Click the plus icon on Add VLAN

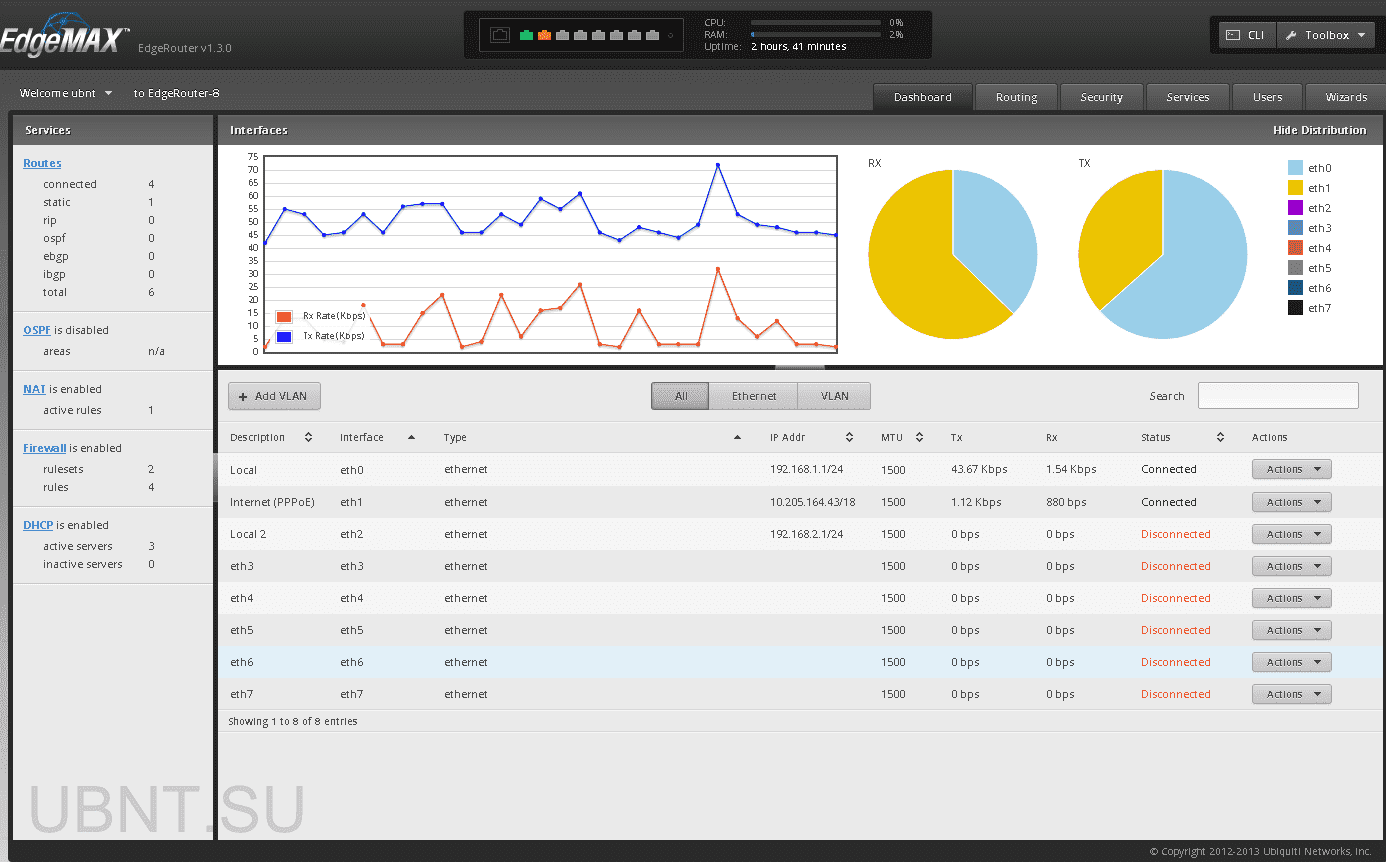[243, 396]
